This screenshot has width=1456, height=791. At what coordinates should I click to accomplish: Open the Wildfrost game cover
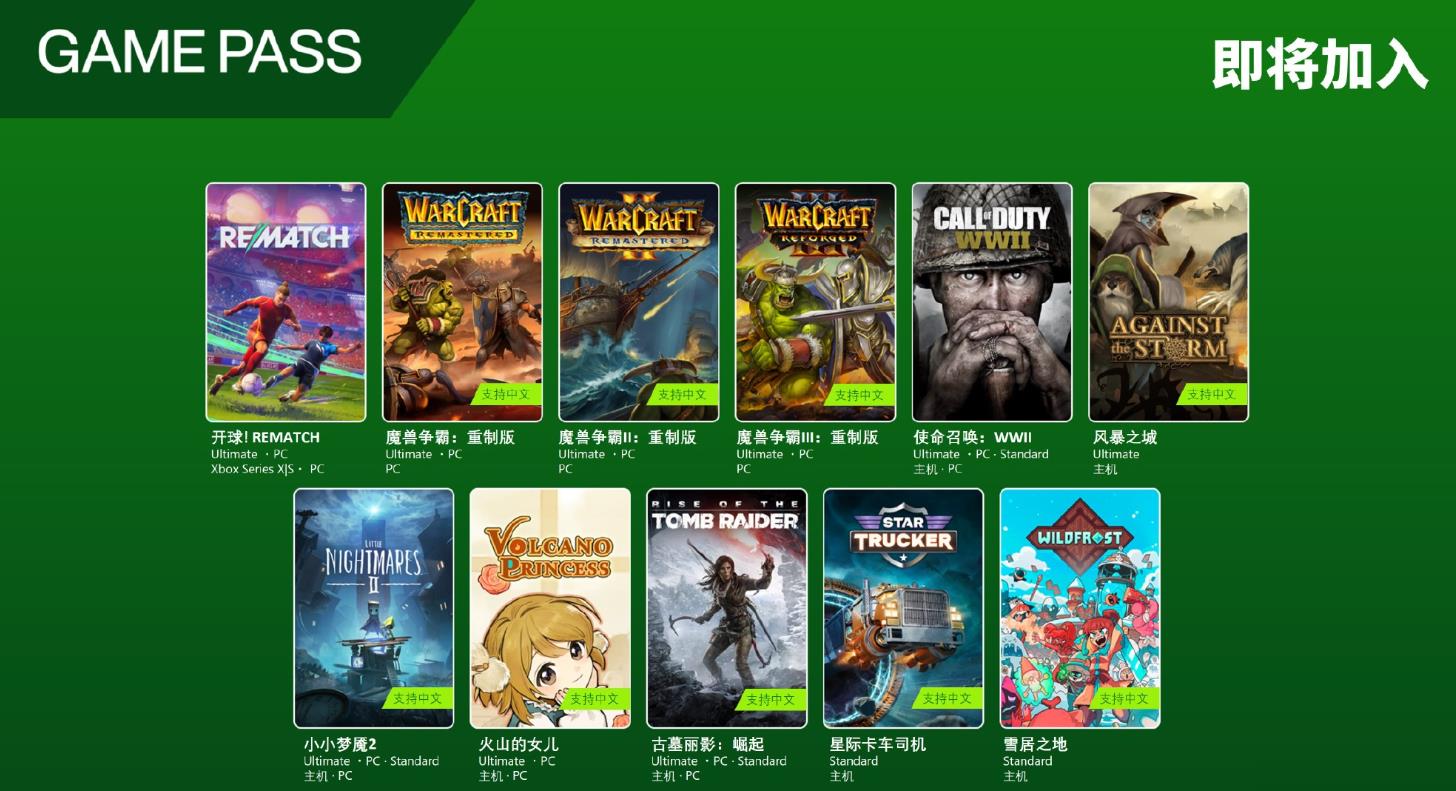tap(1080, 608)
